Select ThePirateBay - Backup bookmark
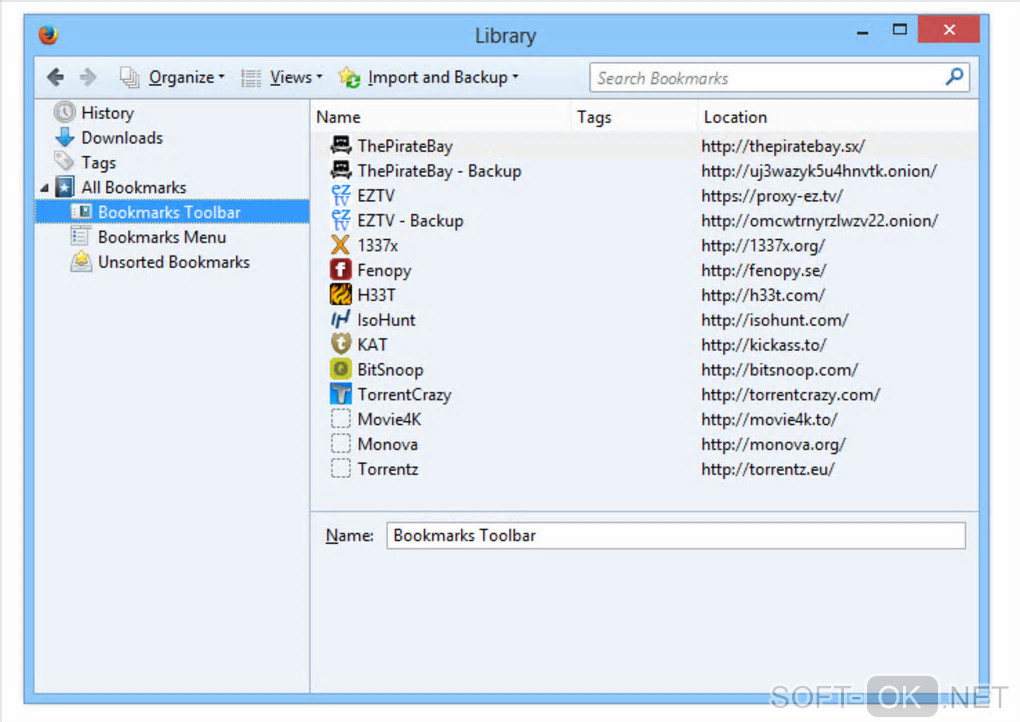This screenshot has height=722, width=1020. tap(439, 171)
